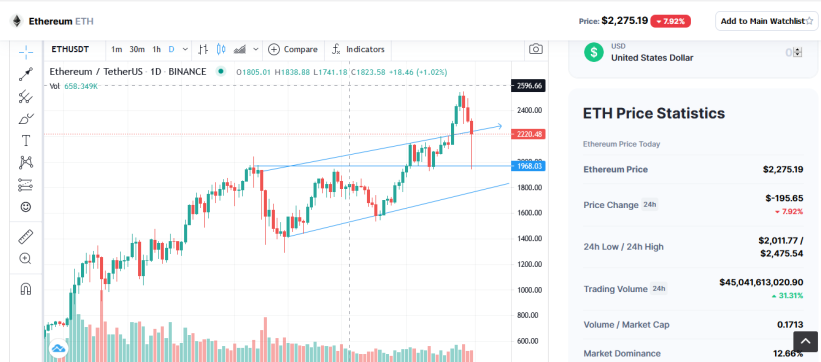Viewport: 821px width, 362px height.
Task: Select the ruler measure tool
Action: click(x=26, y=237)
